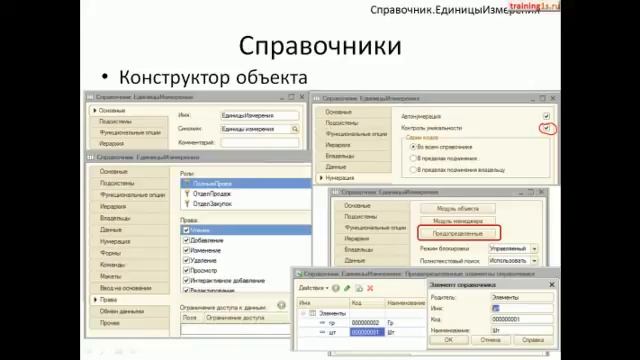Open the Полнотекстовый поиск dropdown arrow
This screenshot has height=360, width=640.
pos(534,260)
